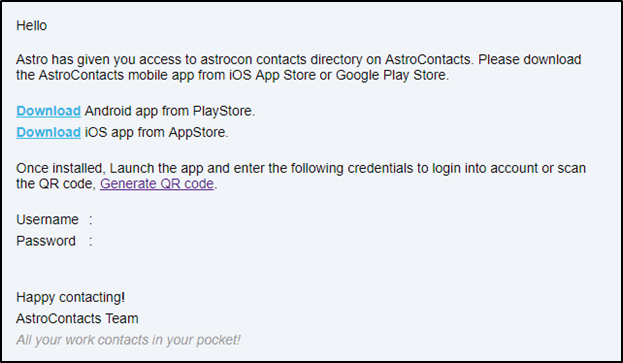Image resolution: width=623 pixels, height=363 pixels.
Task: Follow the Generate QR code link
Action: point(157,184)
